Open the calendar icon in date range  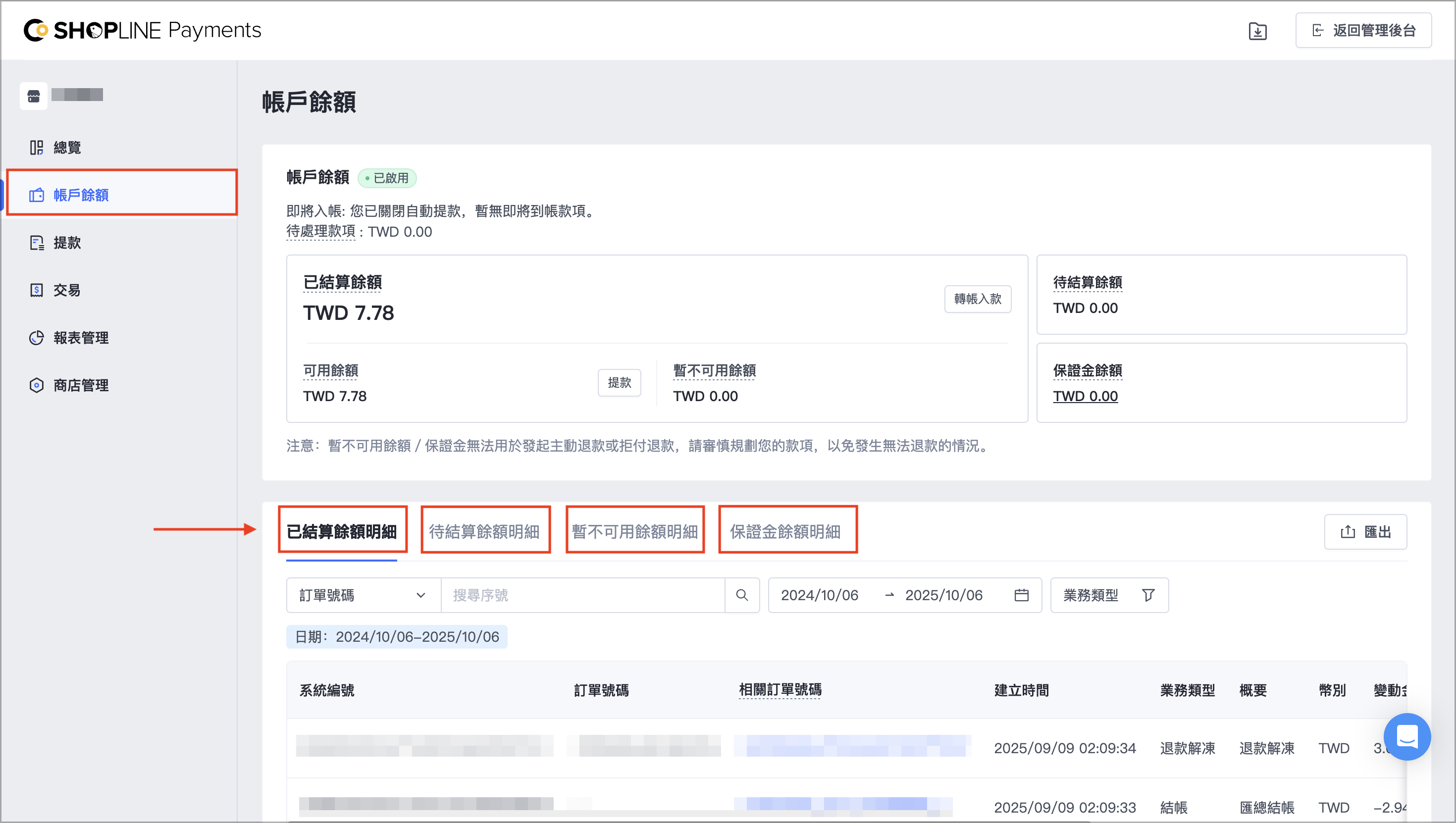pyautogui.click(x=1021, y=595)
